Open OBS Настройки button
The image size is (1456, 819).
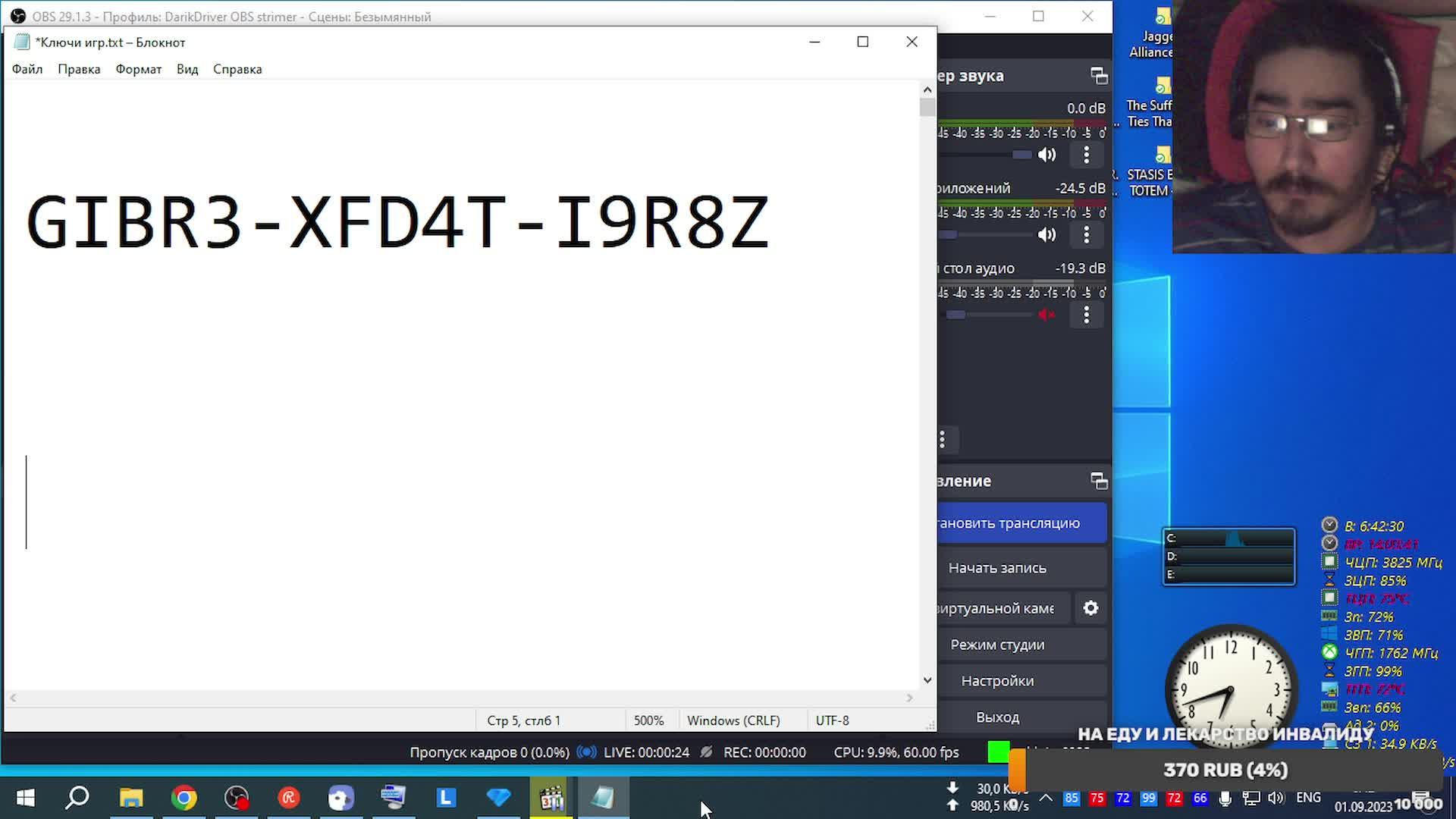997,681
